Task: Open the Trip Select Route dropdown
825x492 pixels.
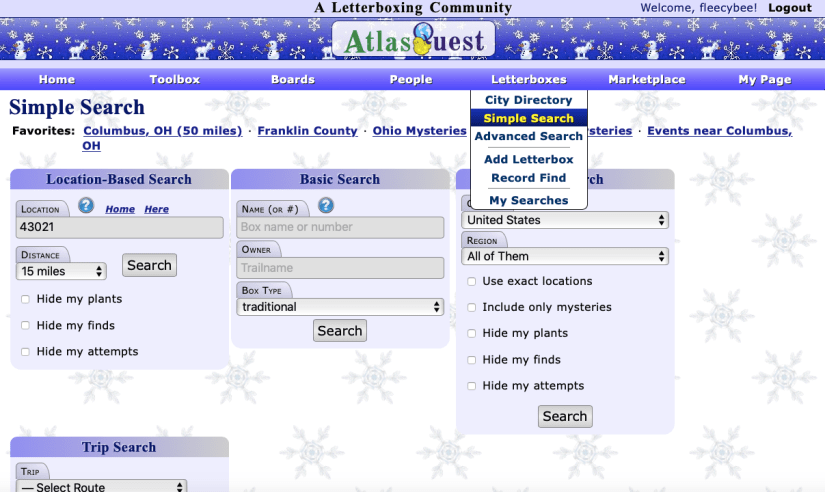Action: pyautogui.click(x=102, y=487)
